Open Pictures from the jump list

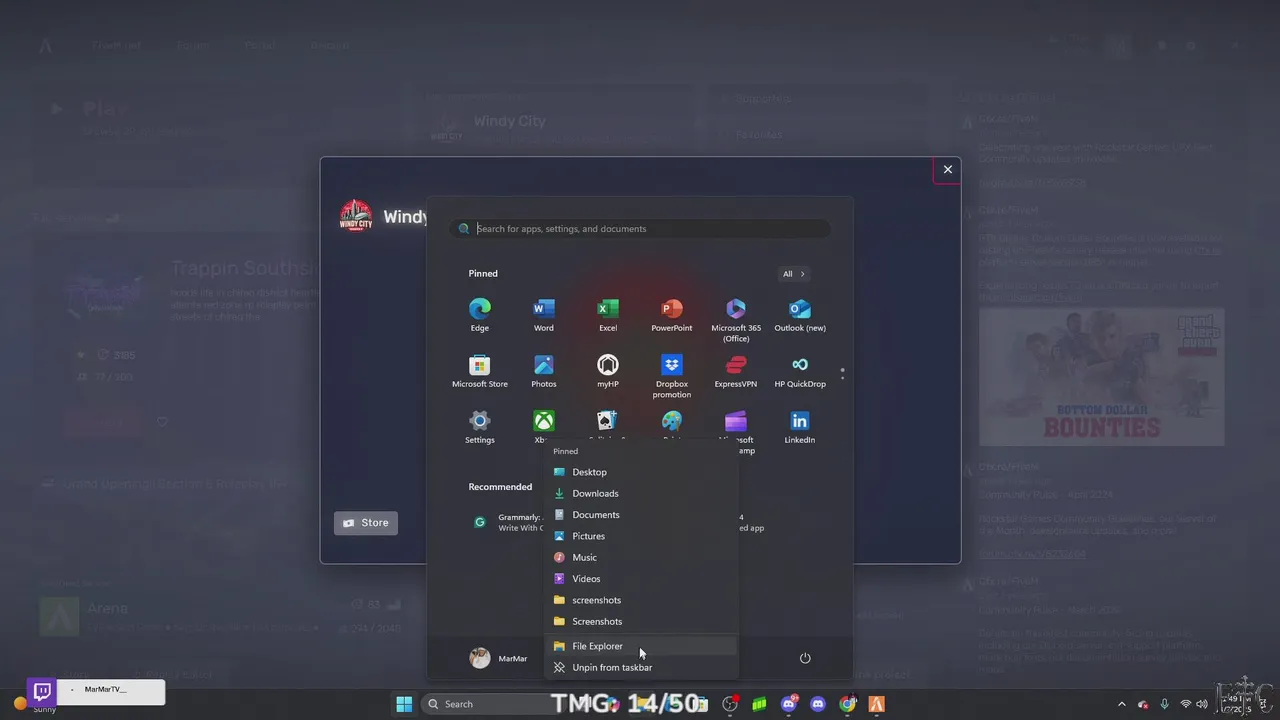point(641,536)
